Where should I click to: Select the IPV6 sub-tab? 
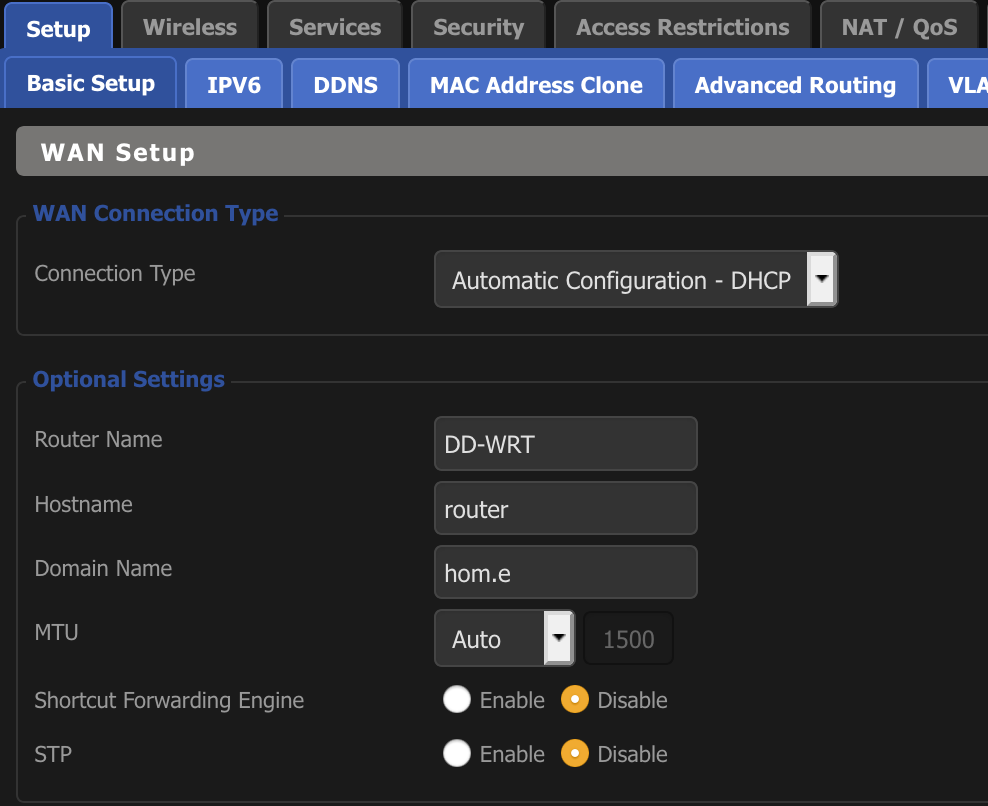[x=234, y=85]
